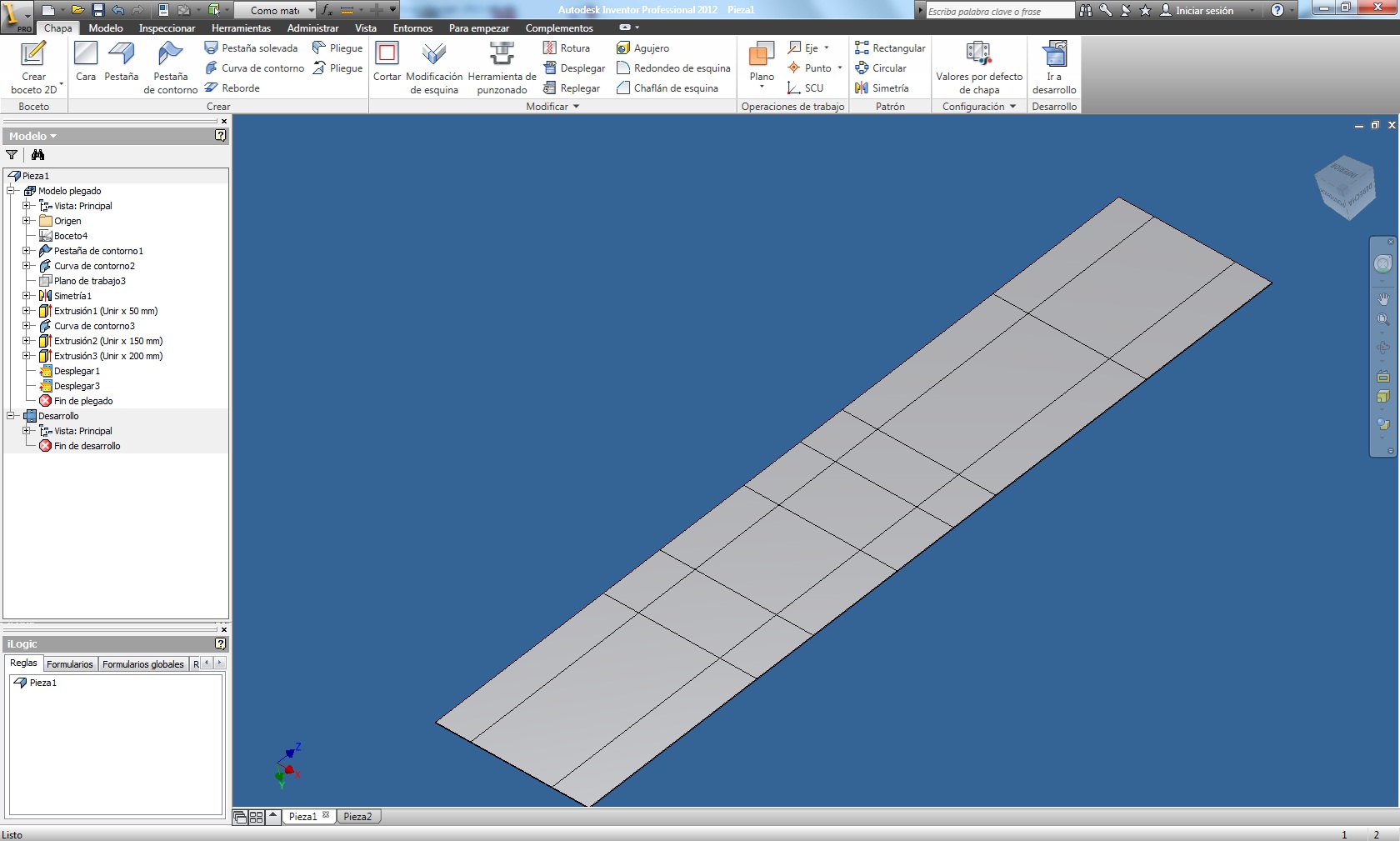This screenshot has width=1400, height=841.
Task: Click the binoculars find icon in Modelo browser
Action: pyautogui.click(x=37, y=155)
